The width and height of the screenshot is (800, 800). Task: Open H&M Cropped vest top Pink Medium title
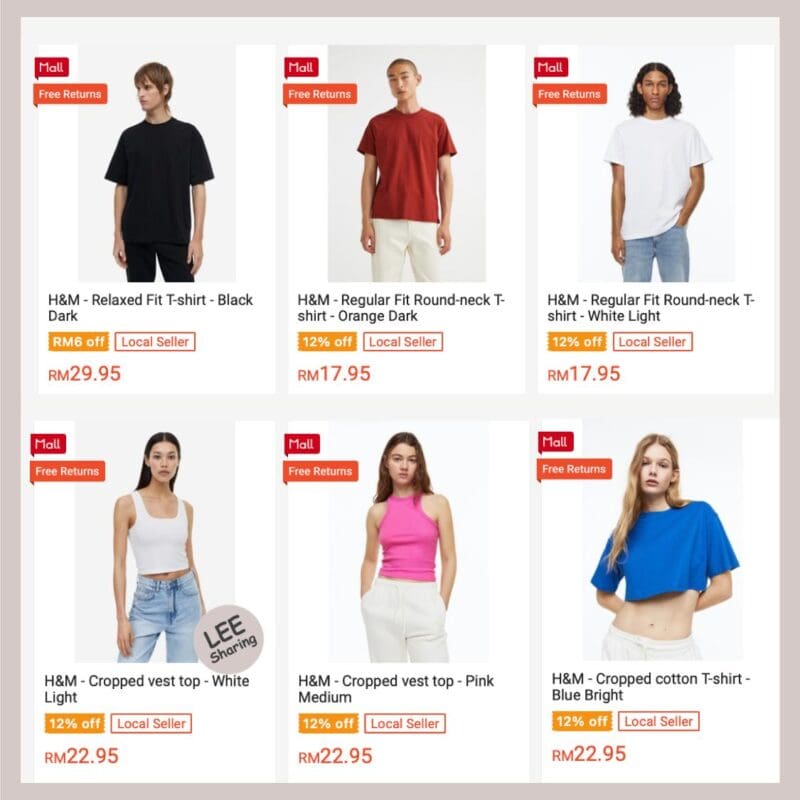396,689
